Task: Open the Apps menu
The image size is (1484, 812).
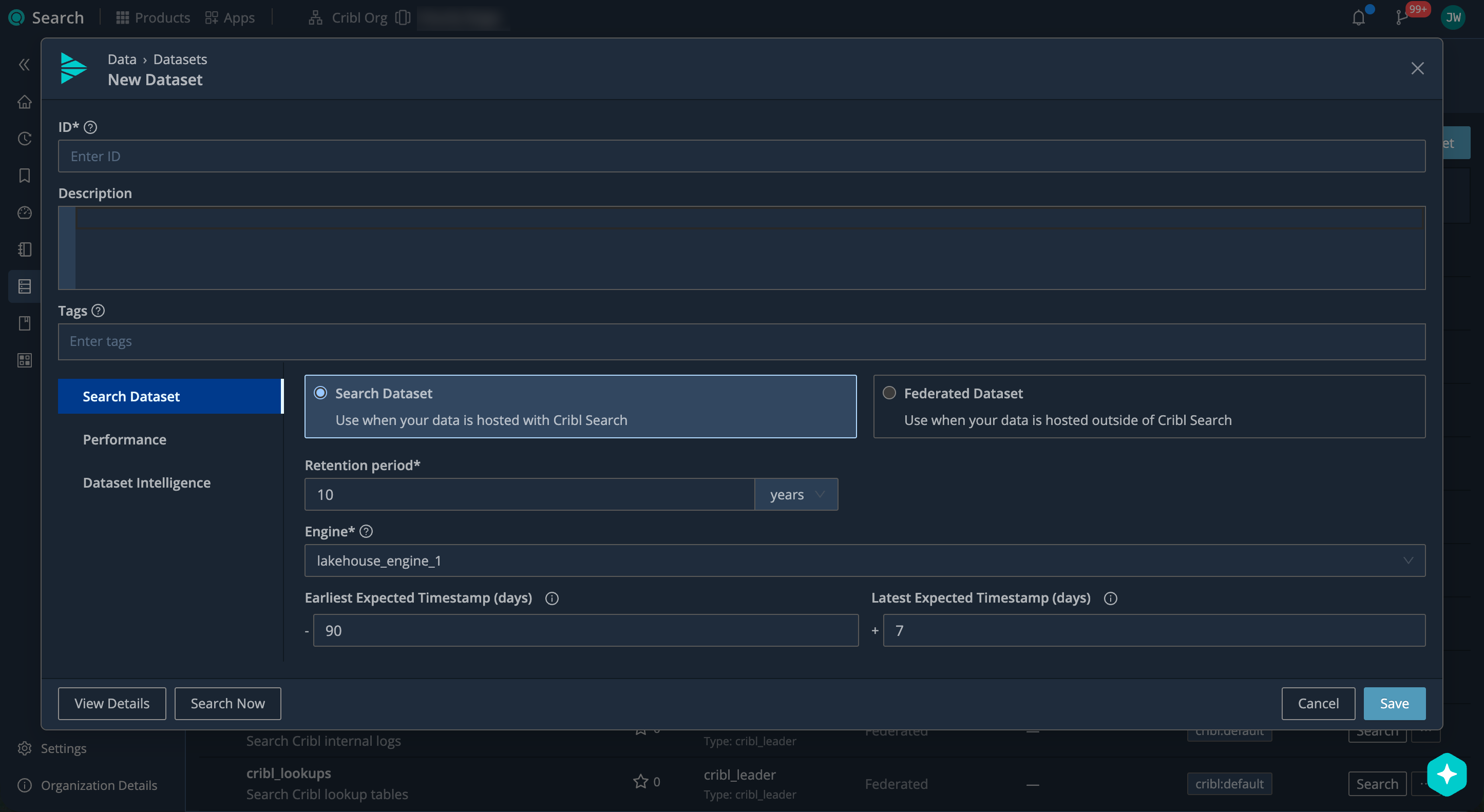Action: tap(230, 18)
